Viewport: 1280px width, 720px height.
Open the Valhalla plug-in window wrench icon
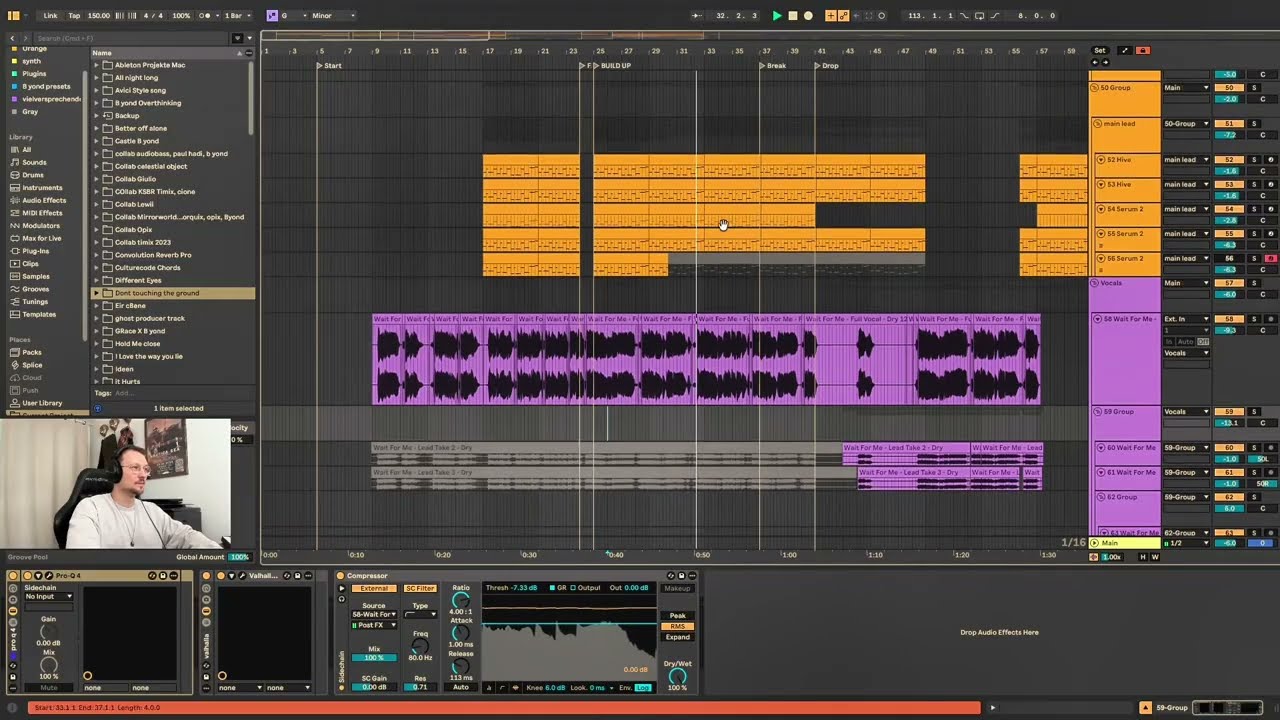[242, 576]
